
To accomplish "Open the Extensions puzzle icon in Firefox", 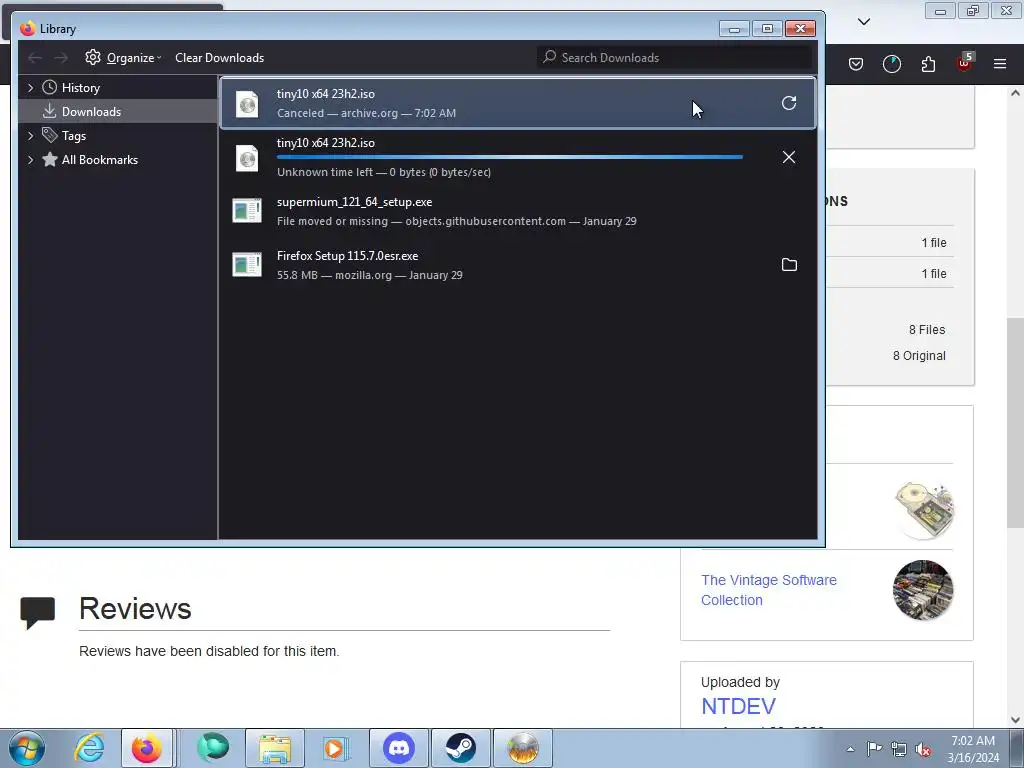I will (928, 64).
